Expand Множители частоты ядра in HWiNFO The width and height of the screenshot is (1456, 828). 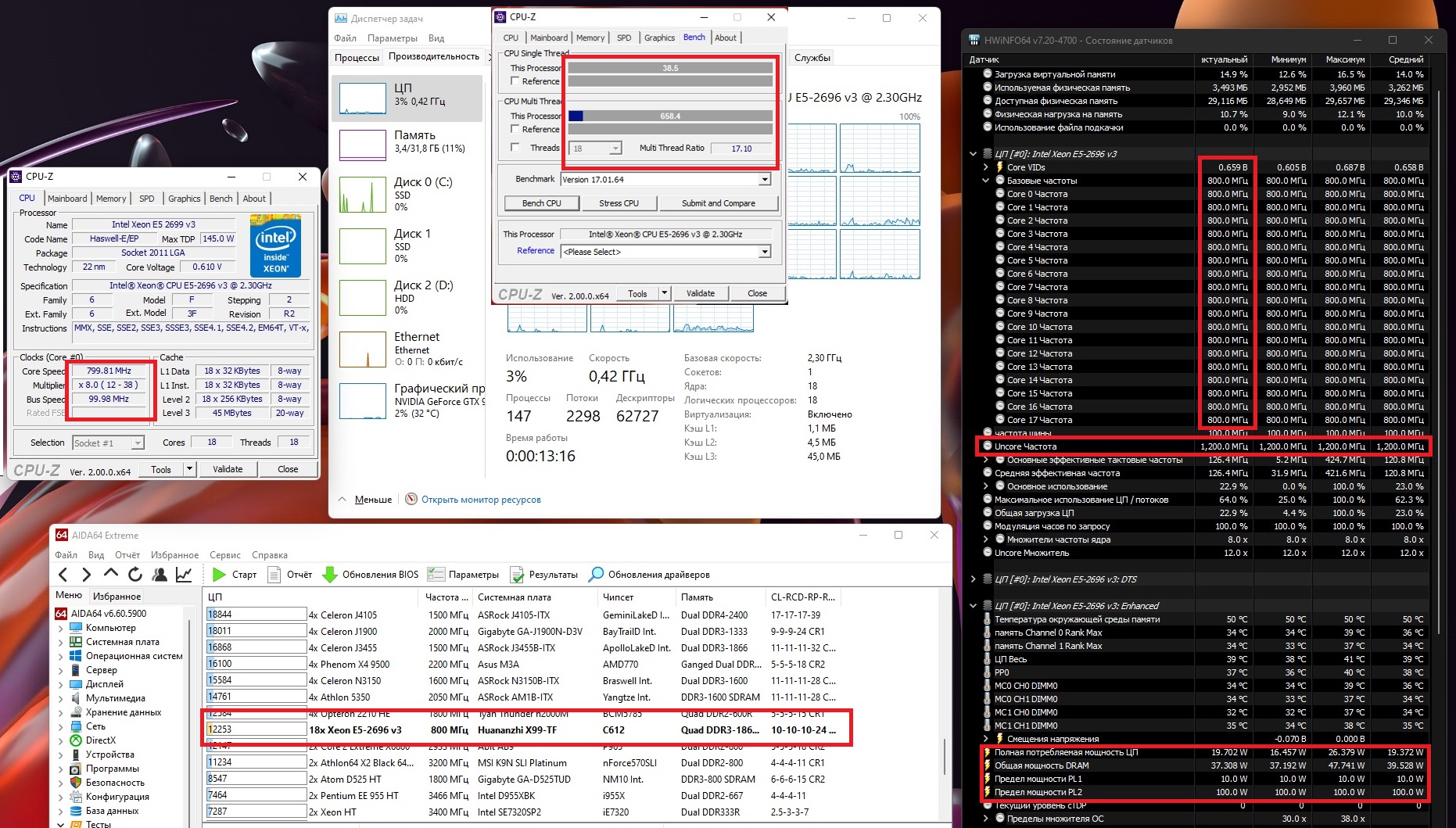point(986,539)
